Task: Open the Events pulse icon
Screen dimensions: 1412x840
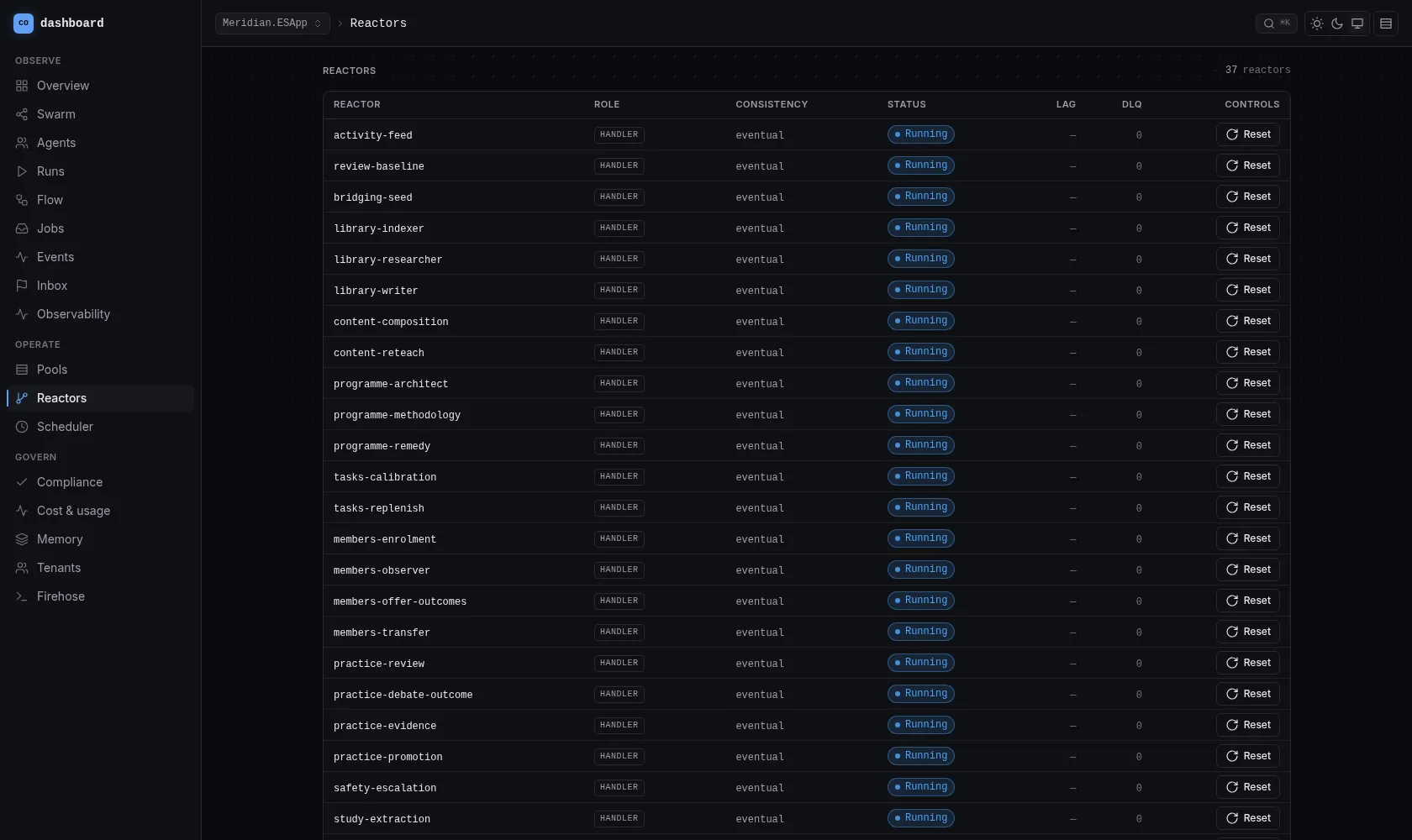Action: 22,257
